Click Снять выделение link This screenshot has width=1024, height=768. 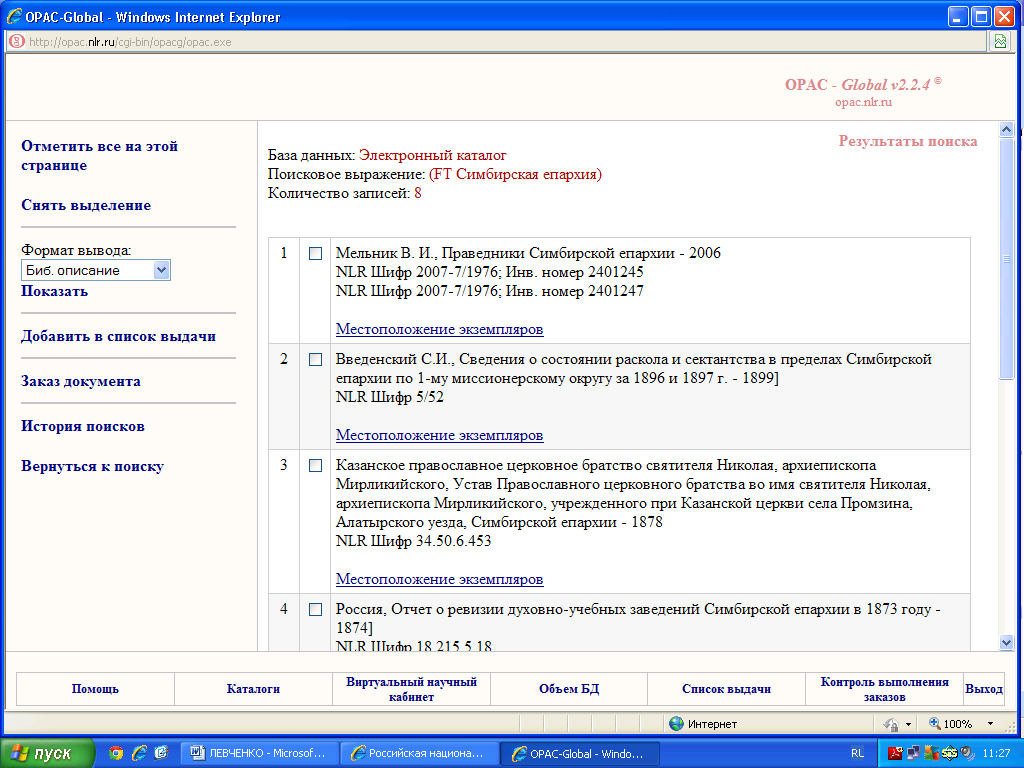pyautogui.click(x=86, y=205)
